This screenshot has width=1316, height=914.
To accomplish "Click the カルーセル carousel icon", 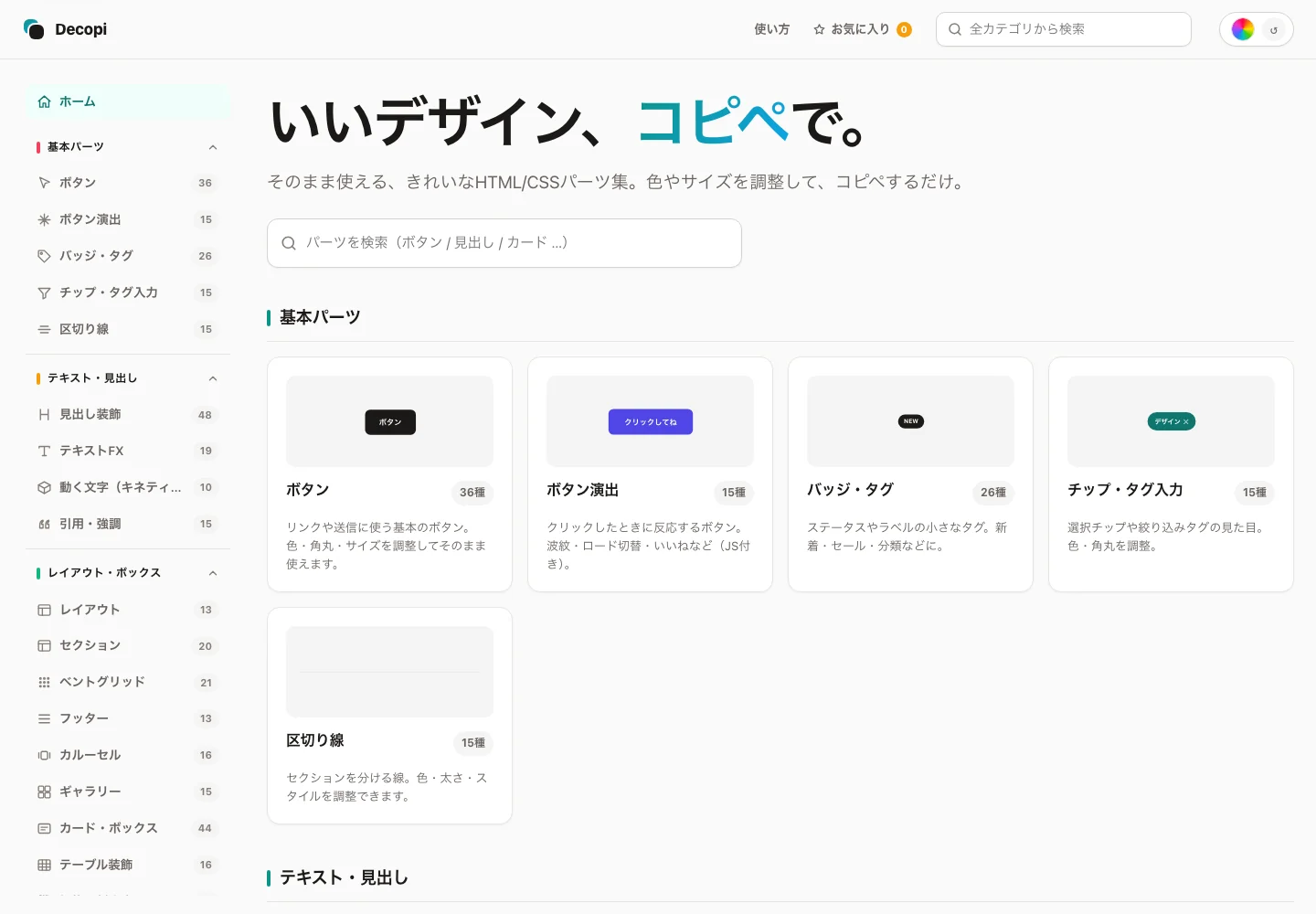I will tap(44, 755).
